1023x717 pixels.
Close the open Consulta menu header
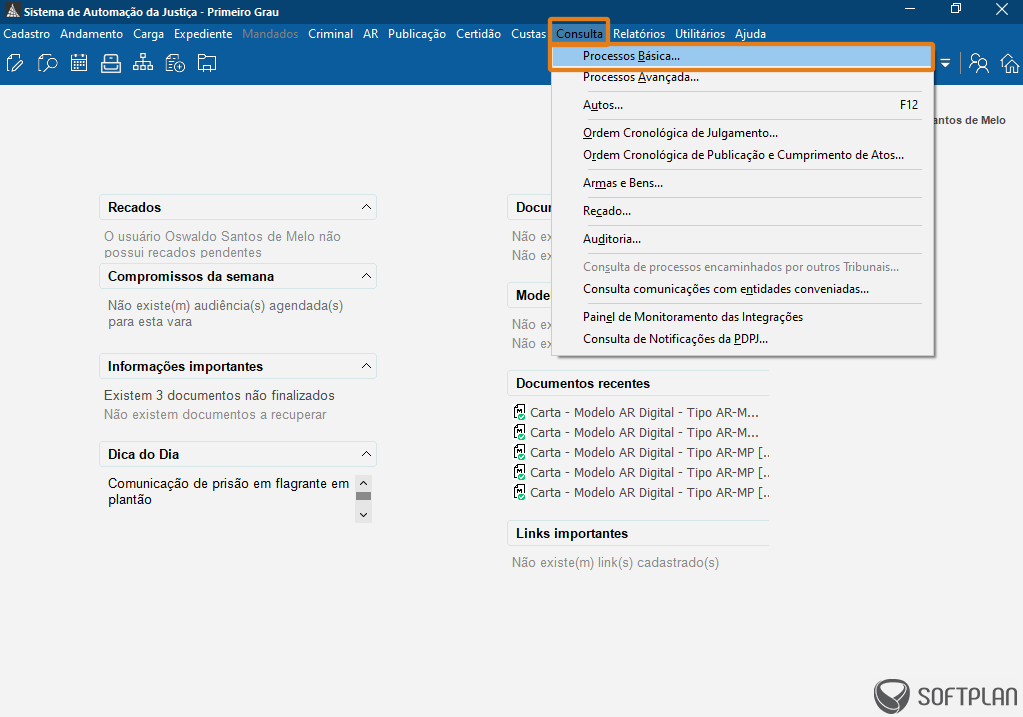[x=579, y=34]
